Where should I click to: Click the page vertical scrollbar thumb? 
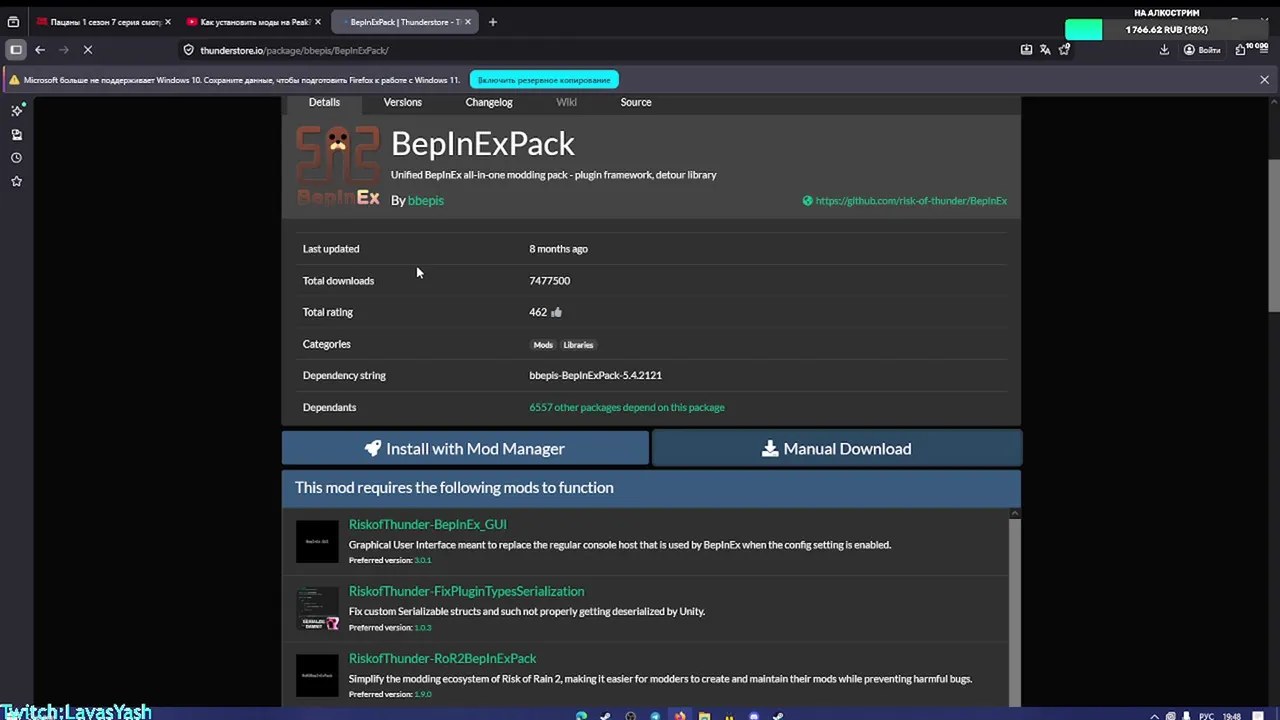coord(1273,237)
